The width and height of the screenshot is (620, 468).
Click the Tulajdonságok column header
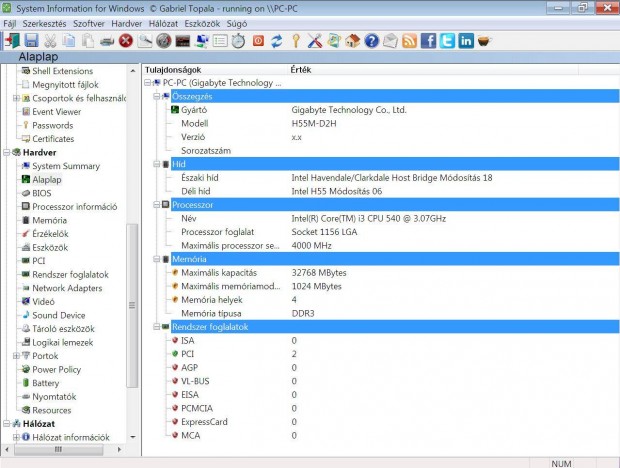click(x=174, y=70)
